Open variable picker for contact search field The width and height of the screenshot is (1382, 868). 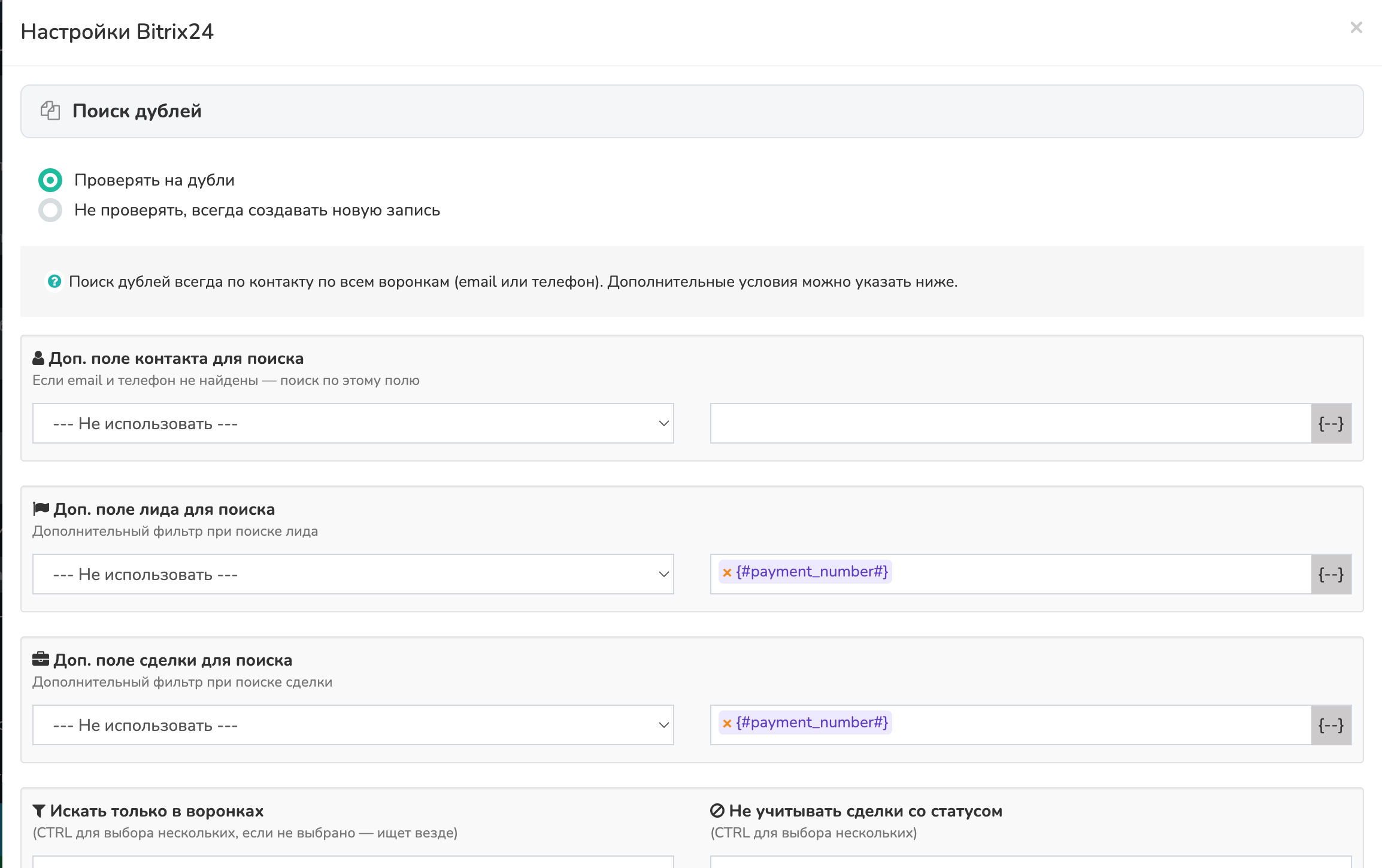click(x=1331, y=423)
